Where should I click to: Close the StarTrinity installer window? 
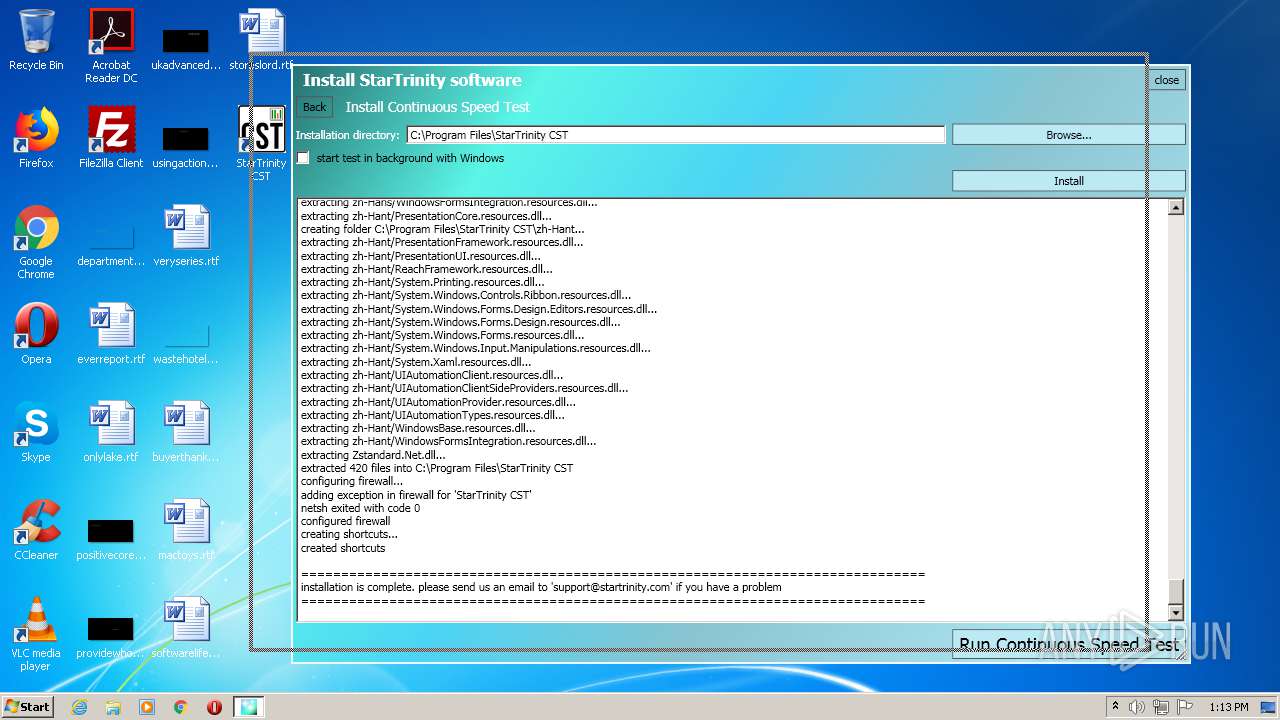click(x=1166, y=80)
